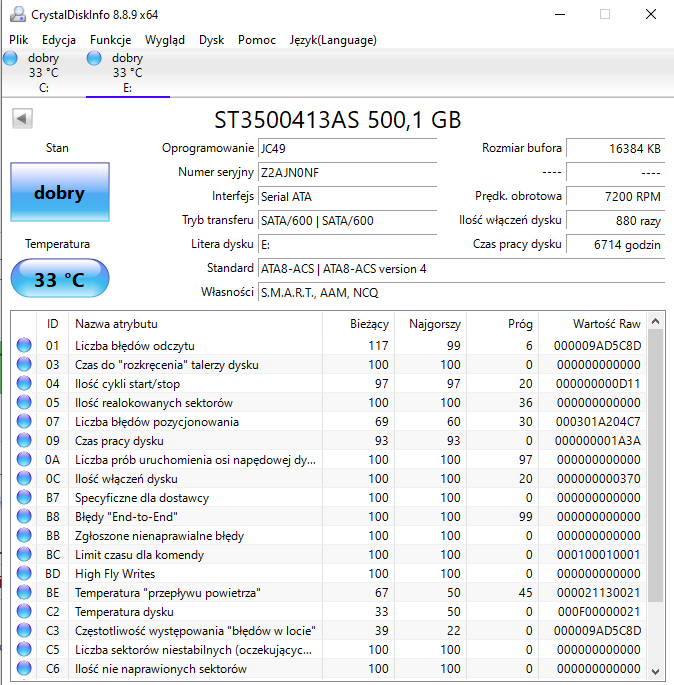The width and height of the screenshot is (674, 685).
Task: Click the scrollbar up arrow
Action: tap(655, 322)
